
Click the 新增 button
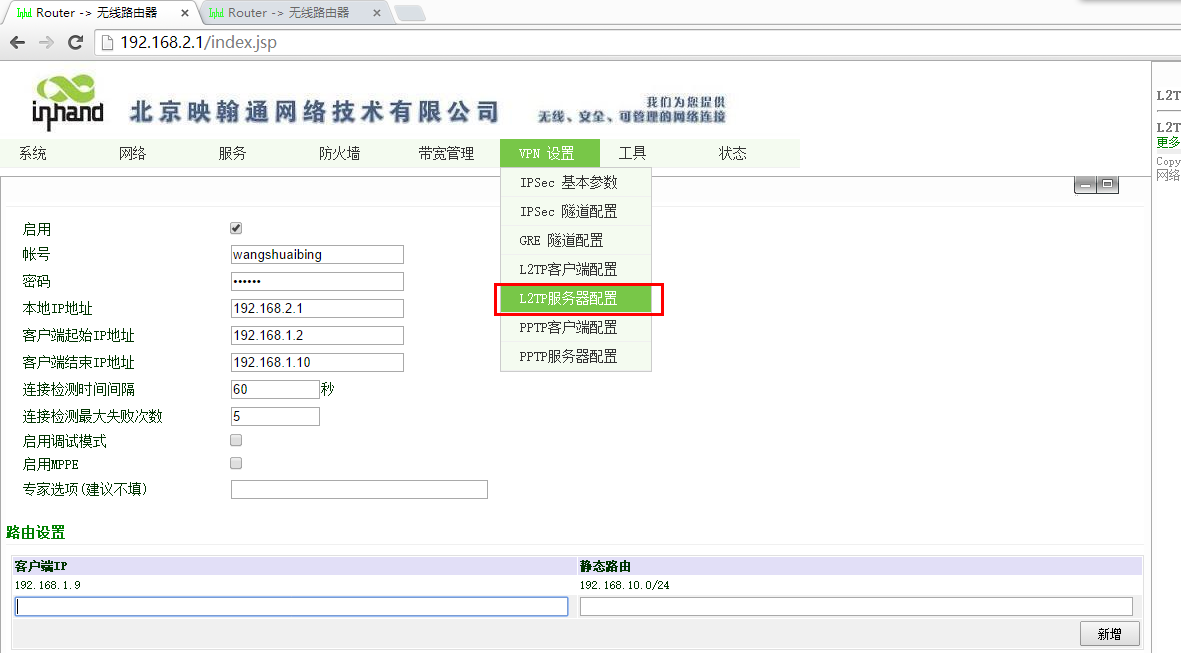1109,634
